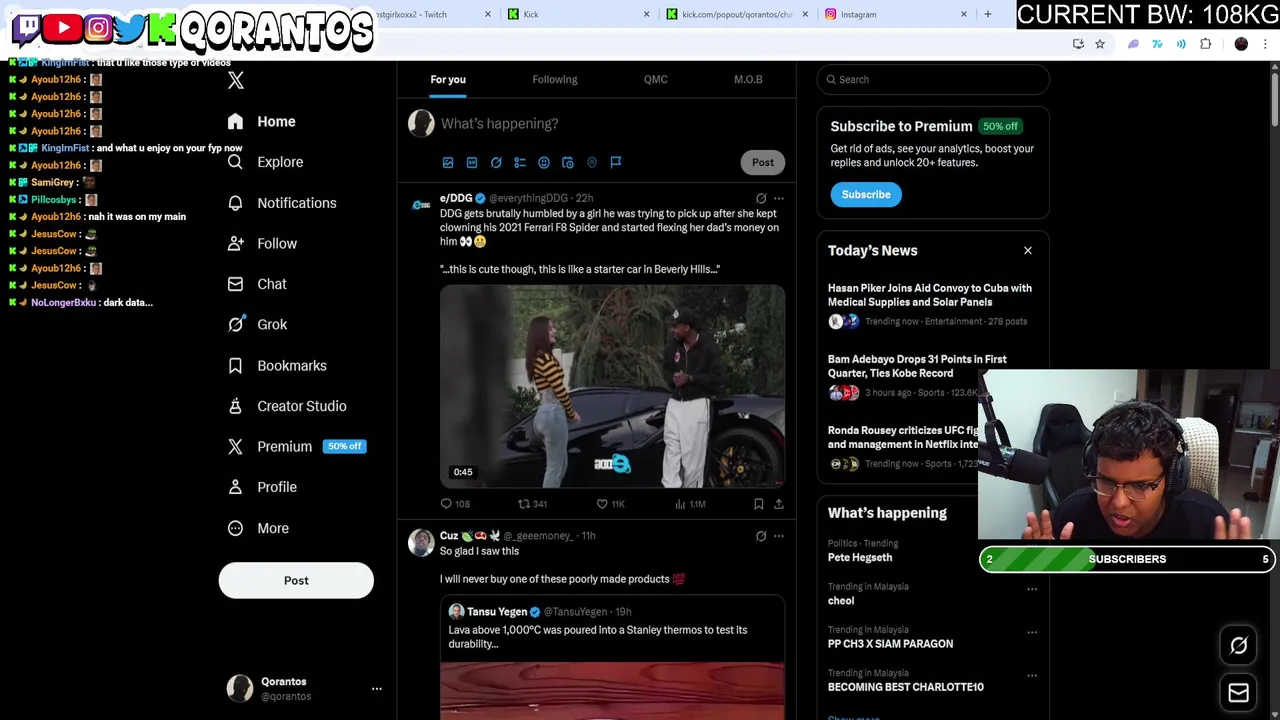Click Grok icon on Cuz post
Screen dimensions: 1280x720
tap(761, 536)
